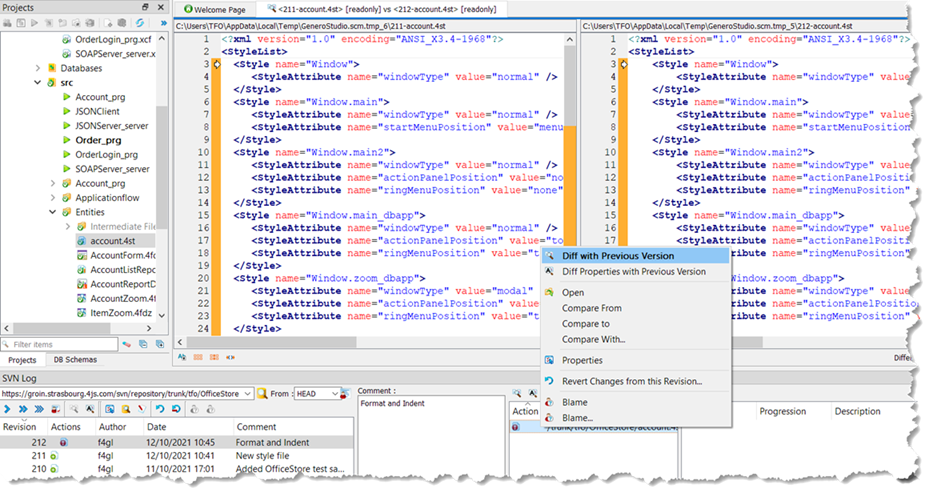
Task: Click the single-arrow Next log icon
Action: pos(7,409)
